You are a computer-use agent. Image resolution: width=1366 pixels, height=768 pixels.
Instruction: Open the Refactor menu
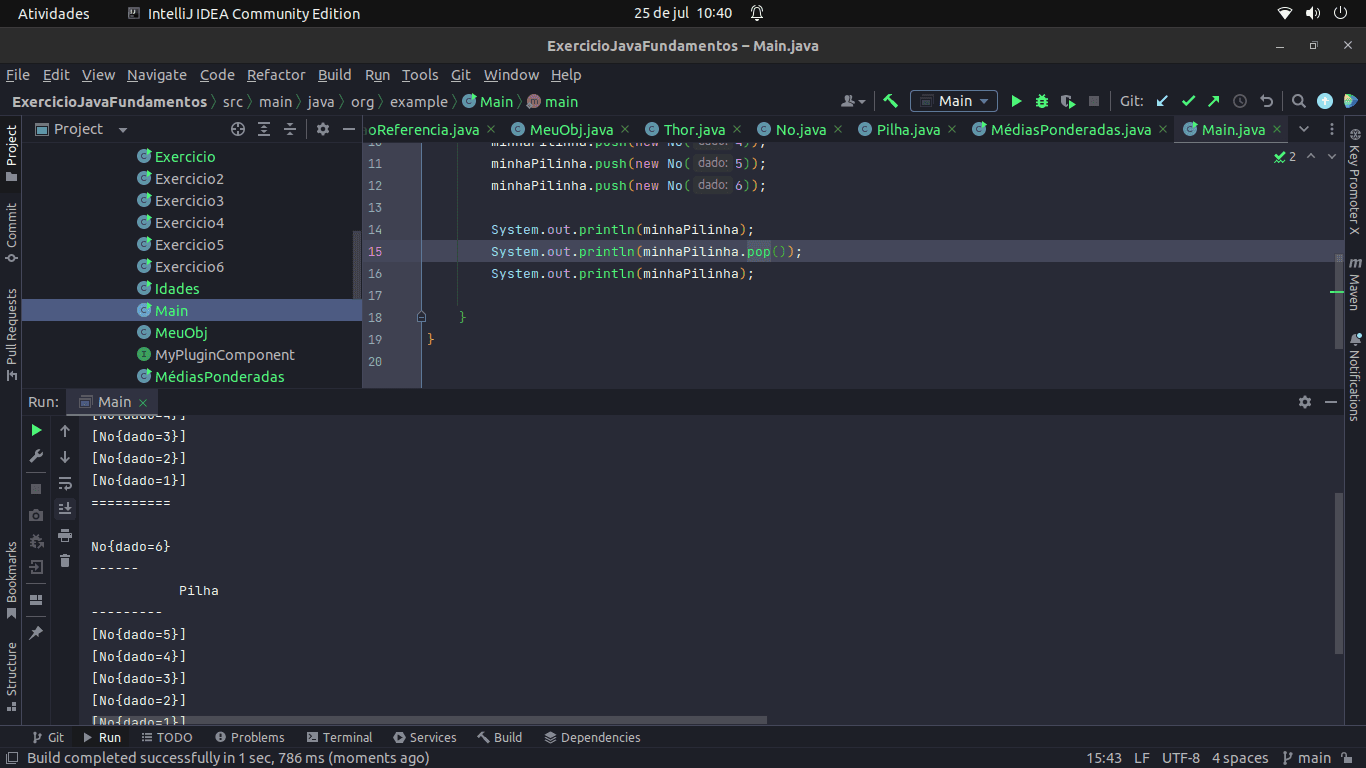(x=276, y=75)
